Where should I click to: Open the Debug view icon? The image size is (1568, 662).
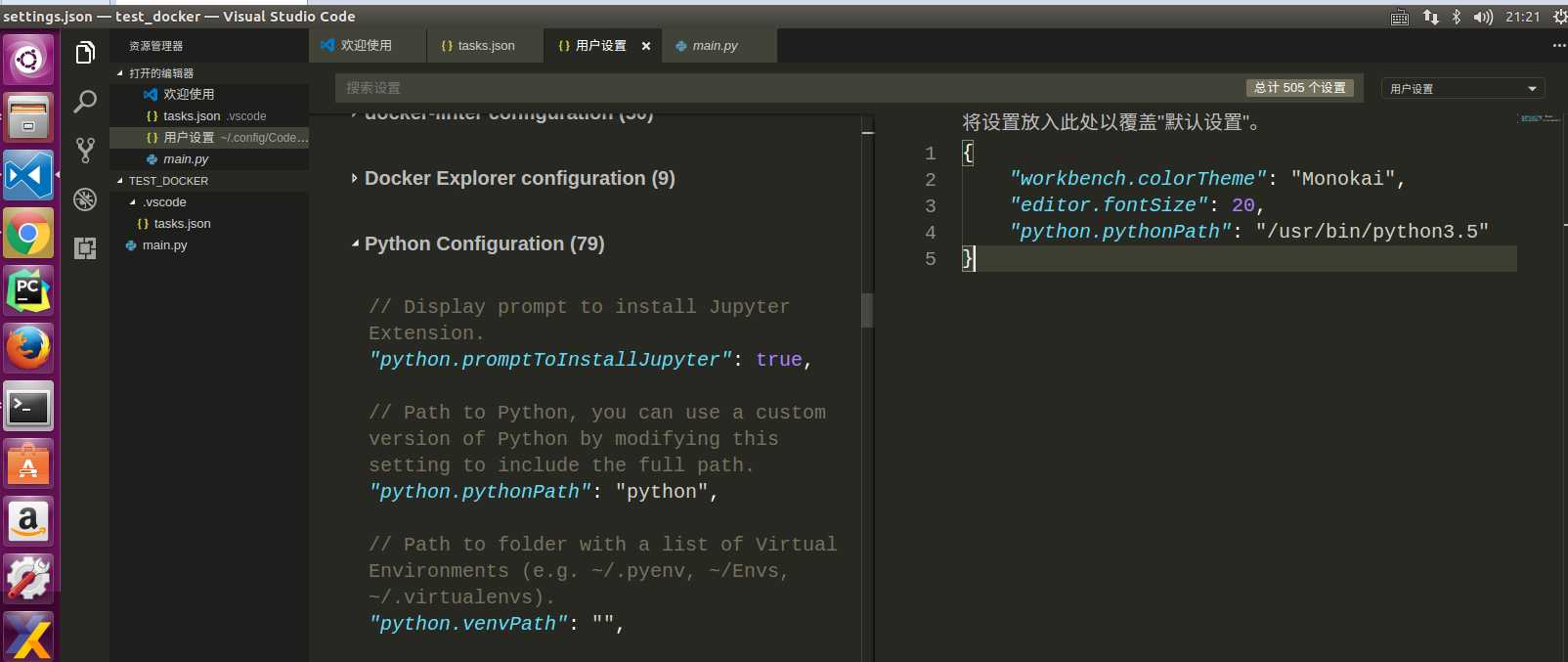pyautogui.click(x=85, y=199)
